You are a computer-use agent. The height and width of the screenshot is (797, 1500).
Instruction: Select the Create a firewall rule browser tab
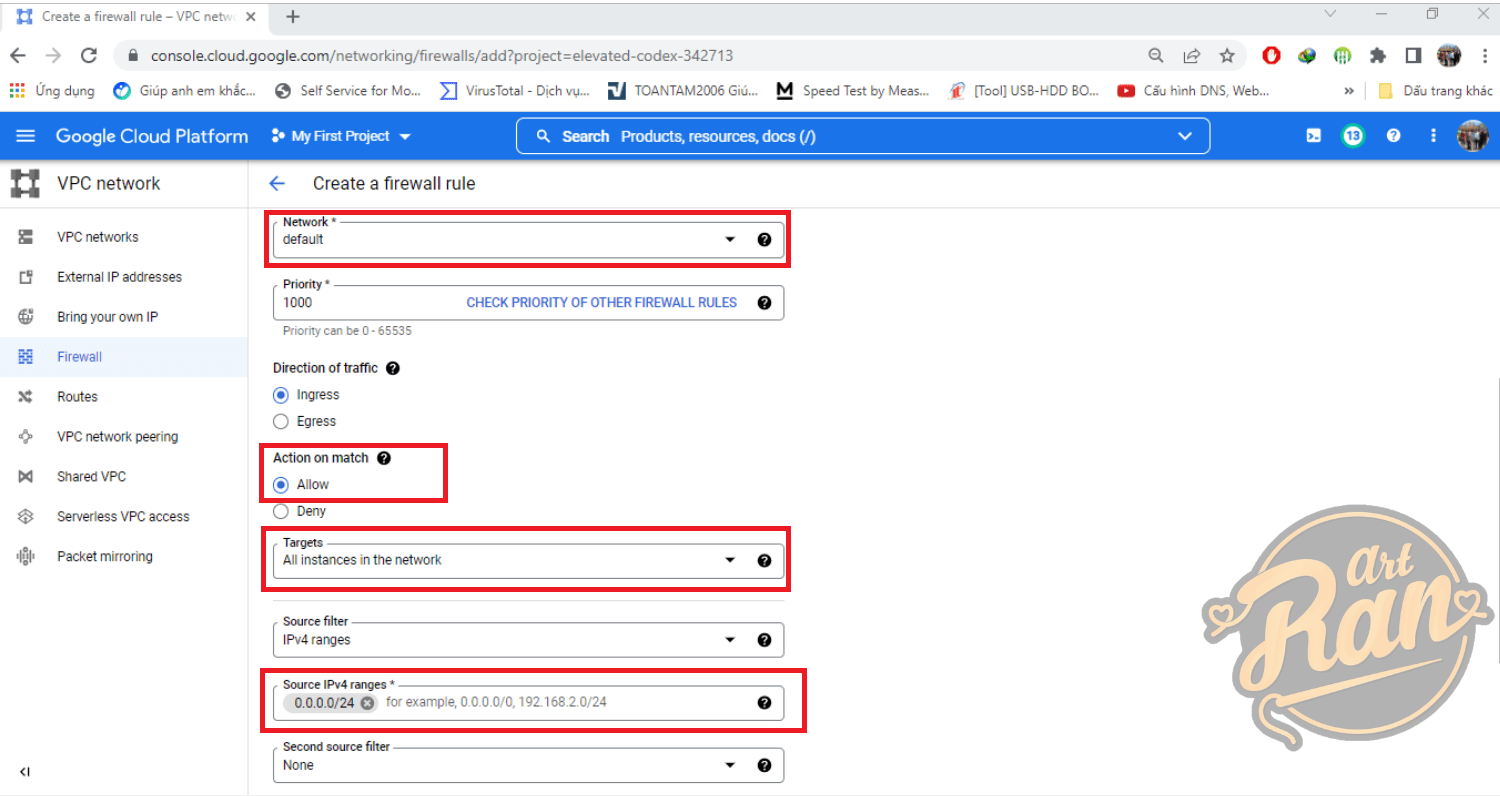pos(137,17)
